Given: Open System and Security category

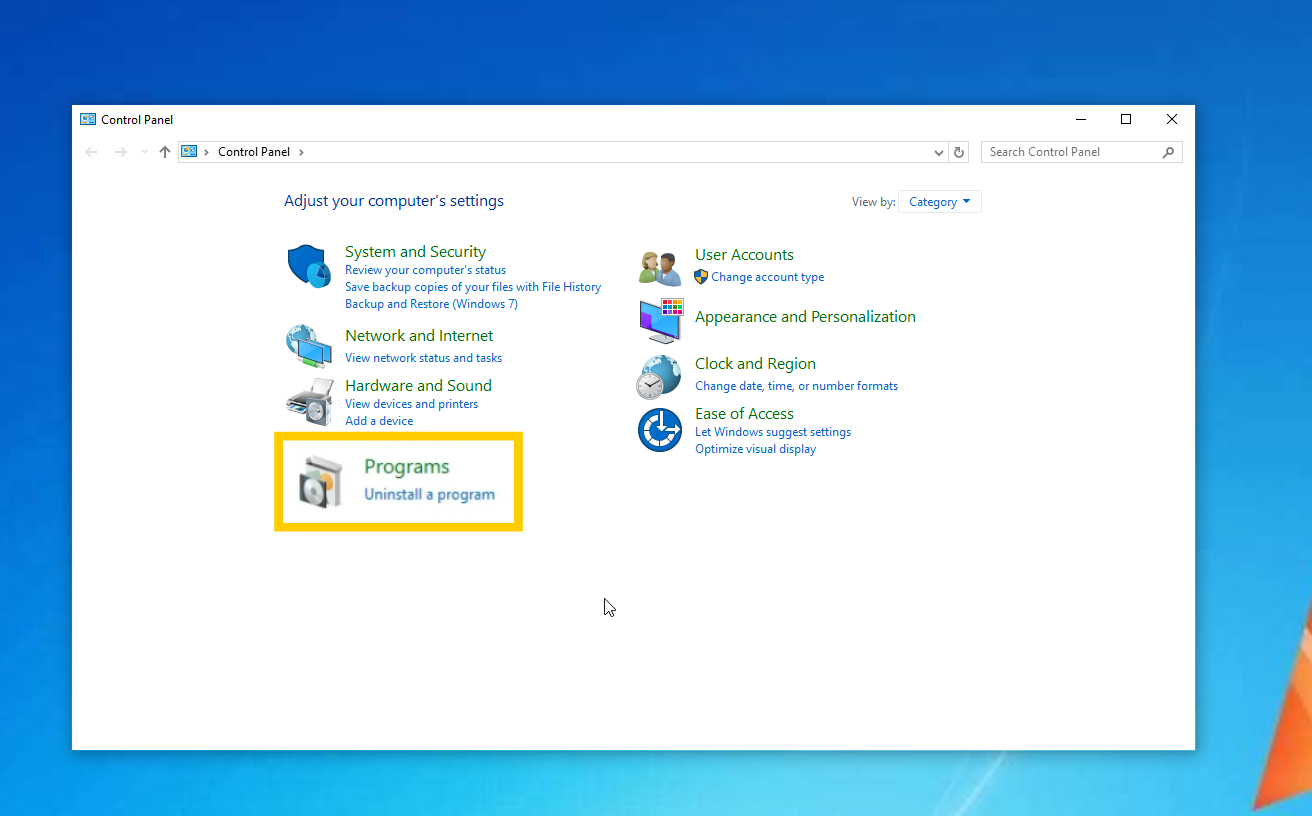Looking at the screenshot, I should (x=415, y=252).
